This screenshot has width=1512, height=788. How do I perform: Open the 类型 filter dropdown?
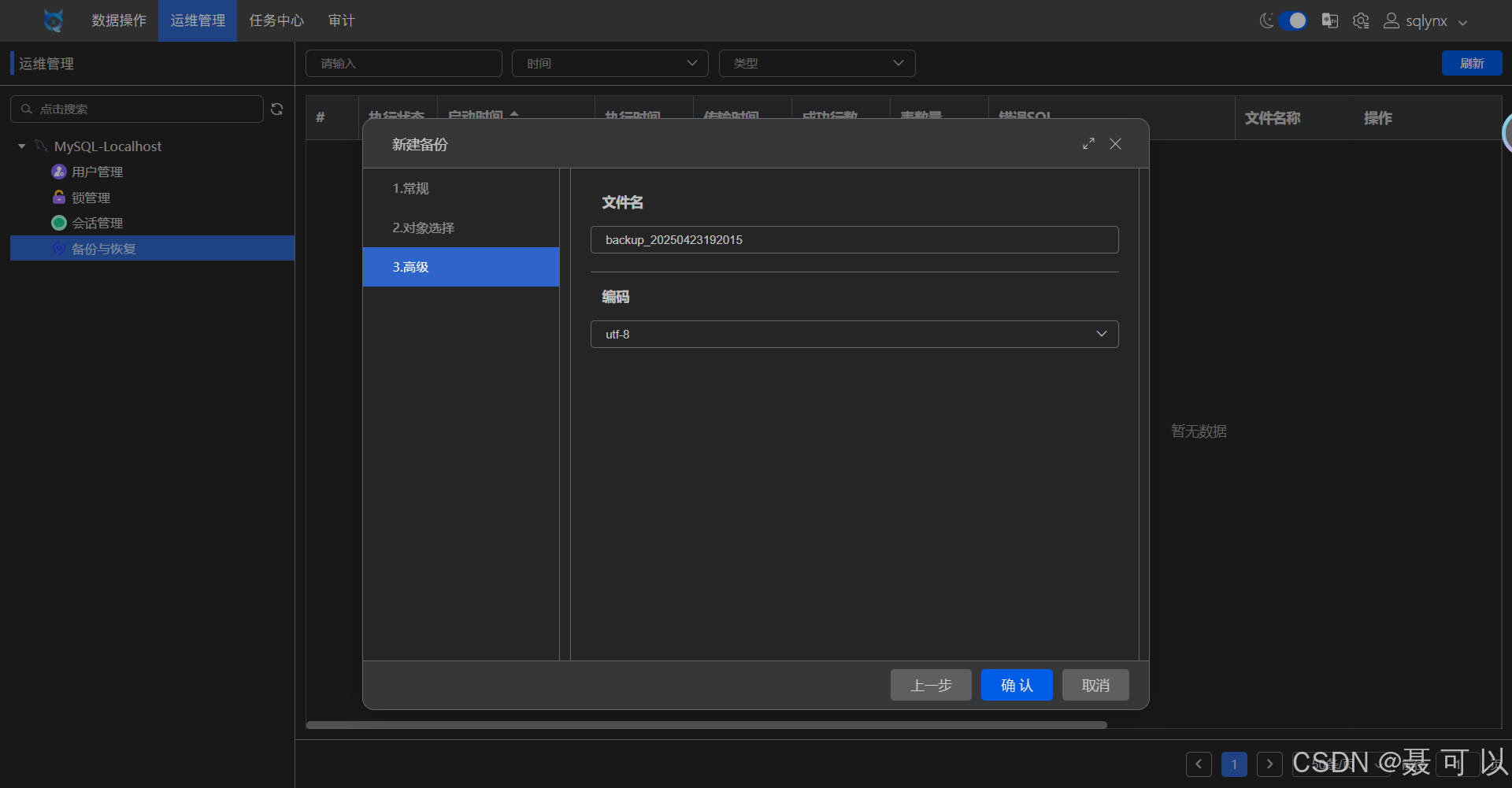click(817, 63)
